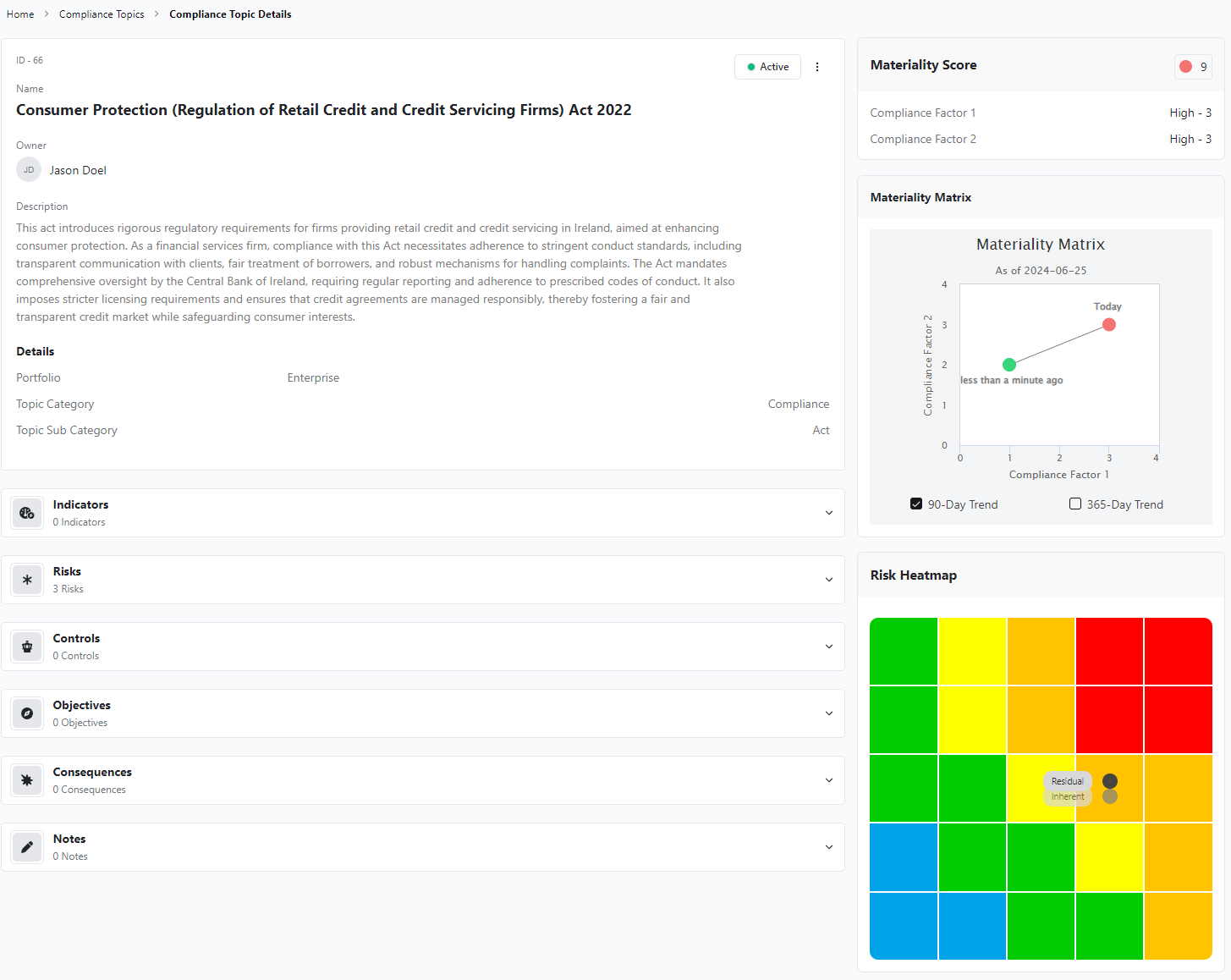Click the red materiality score badge
This screenshot has height=980, width=1231.
click(x=1193, y=67)
